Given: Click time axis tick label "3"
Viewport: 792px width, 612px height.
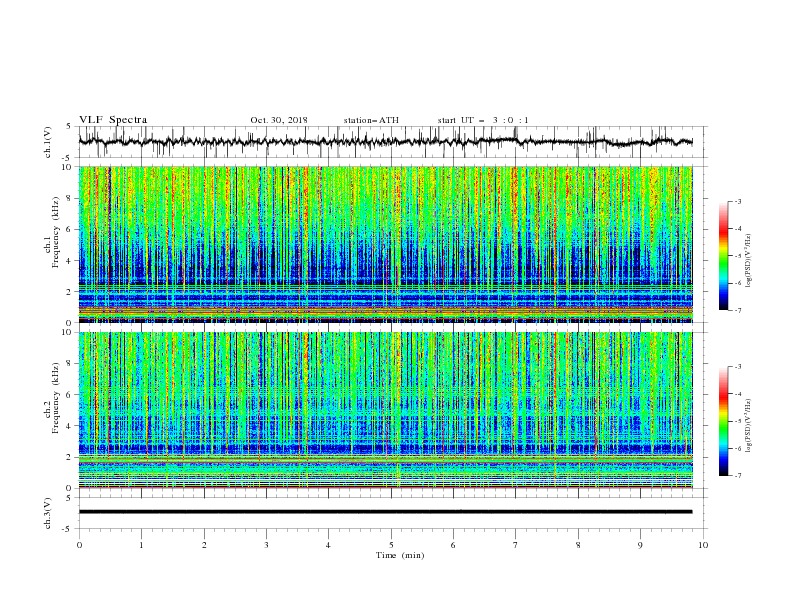Looking at the screenshot, I should click(x=266, y=545).
